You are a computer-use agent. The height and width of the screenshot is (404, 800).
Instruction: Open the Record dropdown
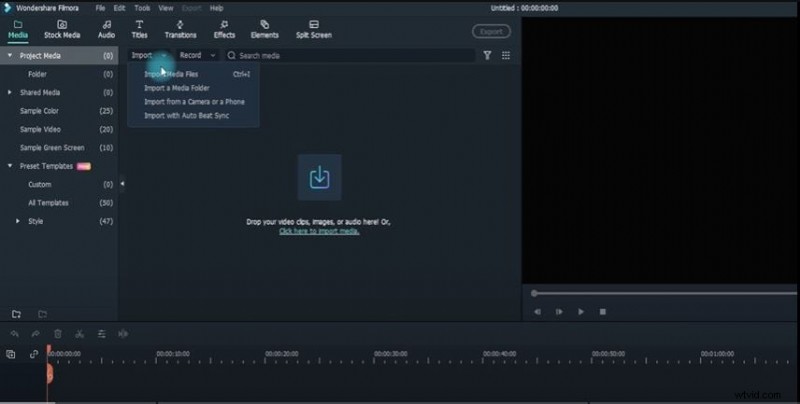[197, 55]
